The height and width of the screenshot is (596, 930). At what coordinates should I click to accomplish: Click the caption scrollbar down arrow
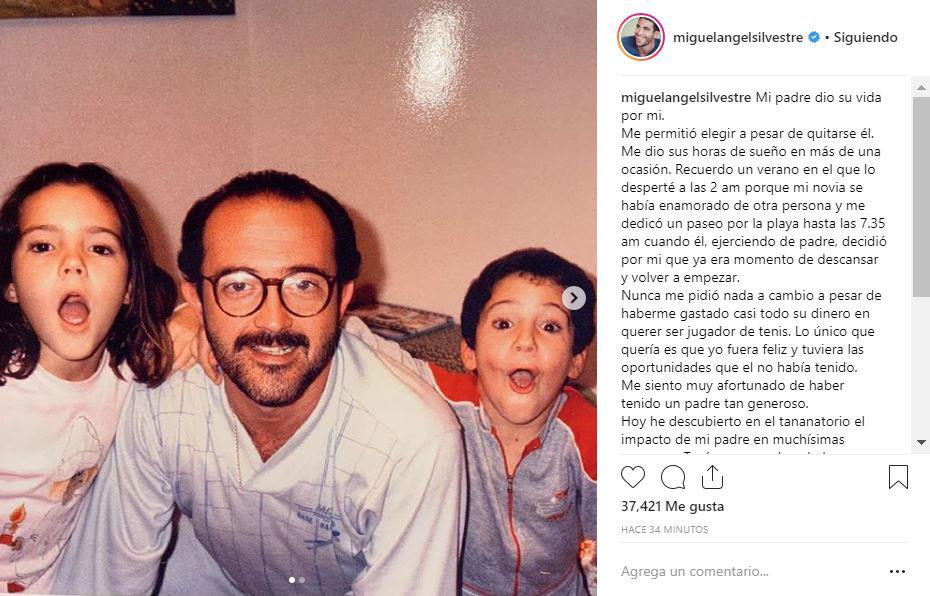coord(921,442)
